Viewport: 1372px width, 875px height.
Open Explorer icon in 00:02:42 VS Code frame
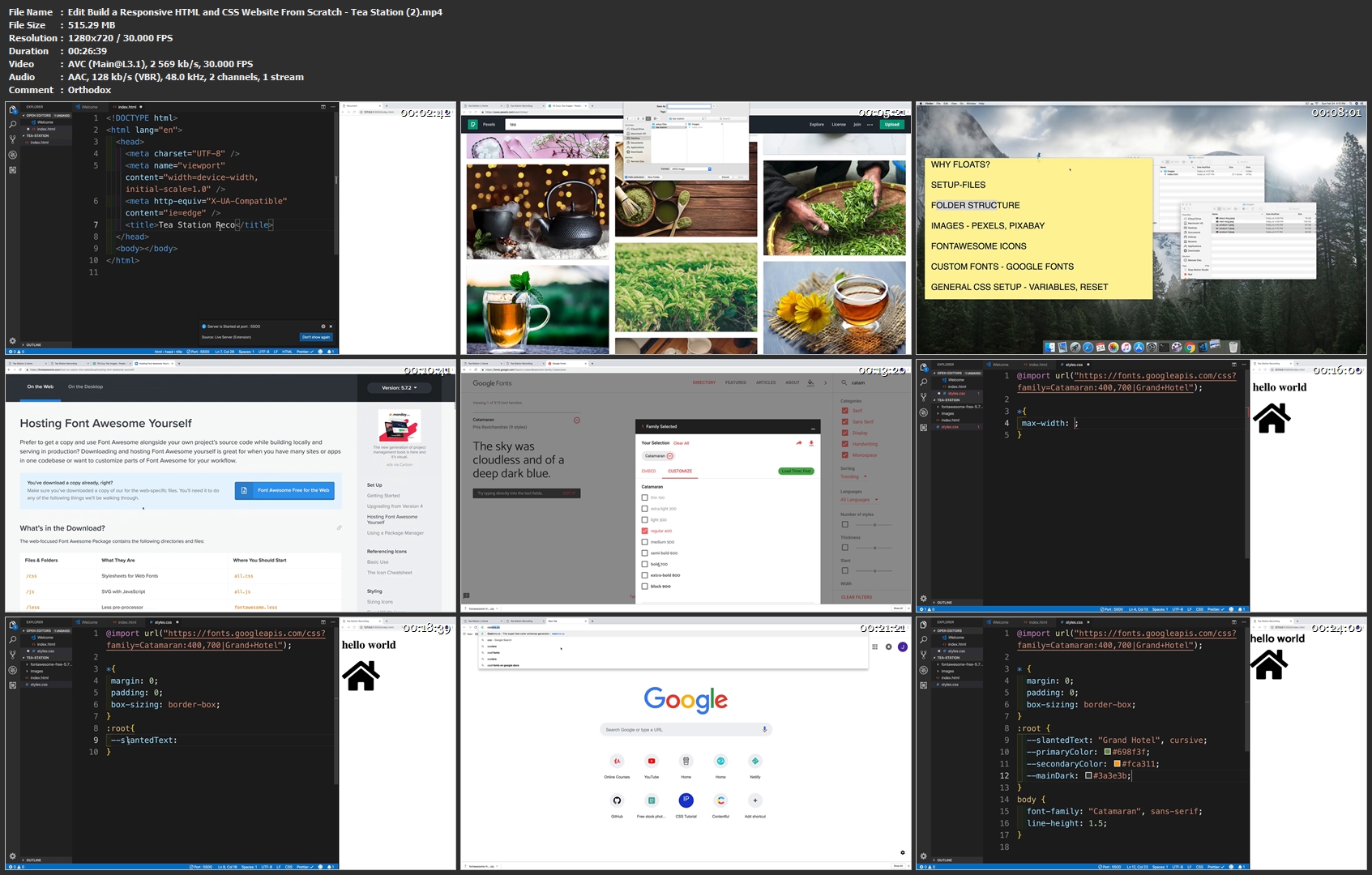point(12,109)
